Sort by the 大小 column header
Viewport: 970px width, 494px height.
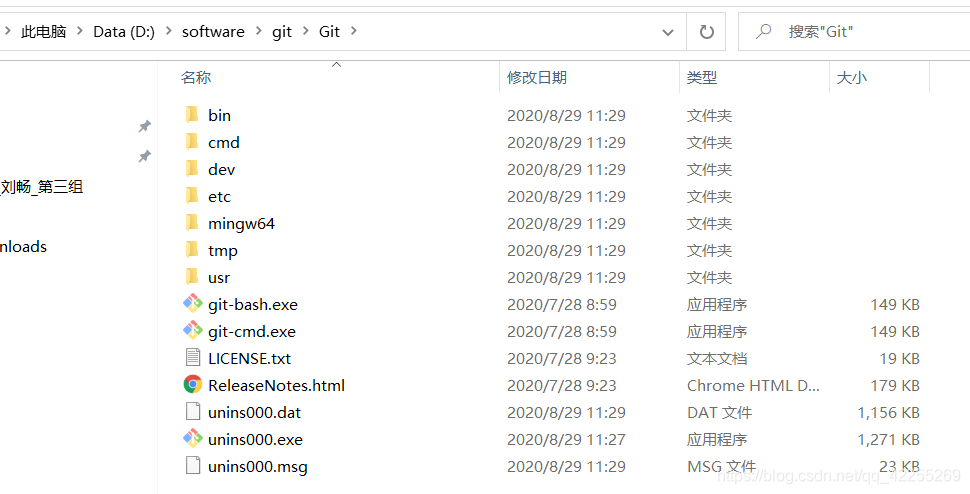(x=851, y=77)
